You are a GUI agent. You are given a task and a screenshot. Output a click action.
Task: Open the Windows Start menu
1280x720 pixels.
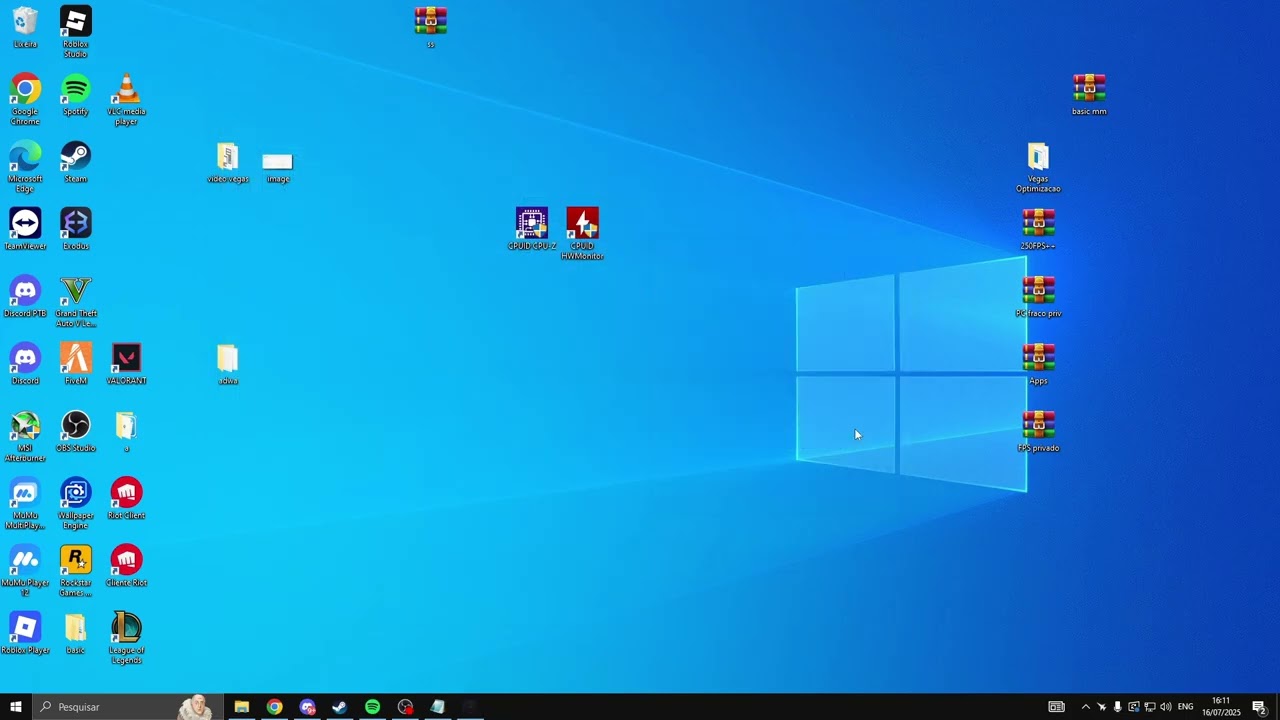pos(16,707)
